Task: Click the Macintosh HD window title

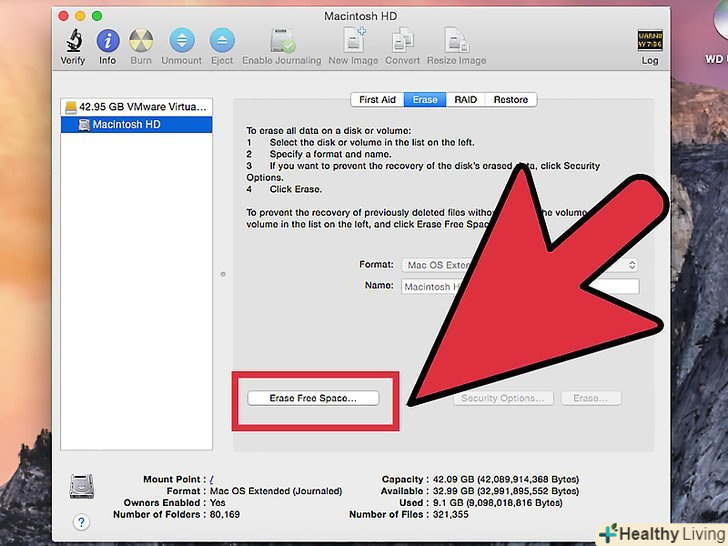Action: 360,16
